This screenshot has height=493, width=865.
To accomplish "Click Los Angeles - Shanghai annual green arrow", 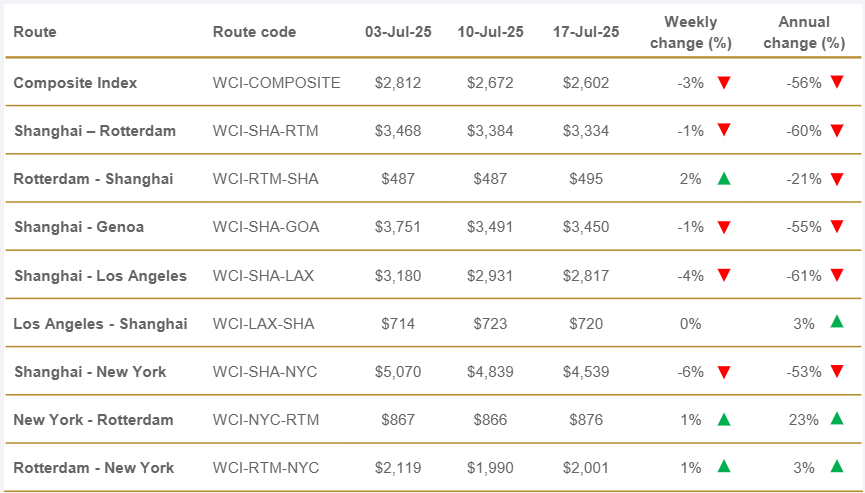I will [837, 322].
